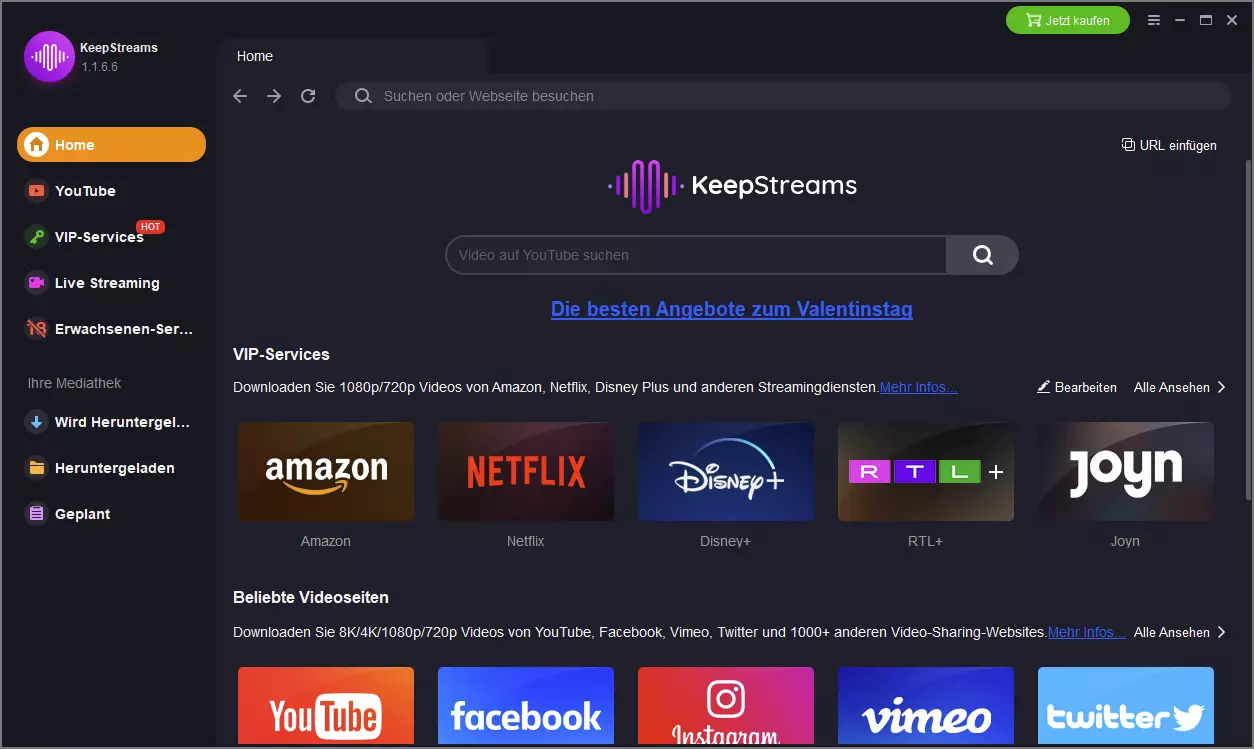Click Mehr Infos link under Beliebte Videoseiten
This screenshot has height=749, width=1254.
point(1086,632)
